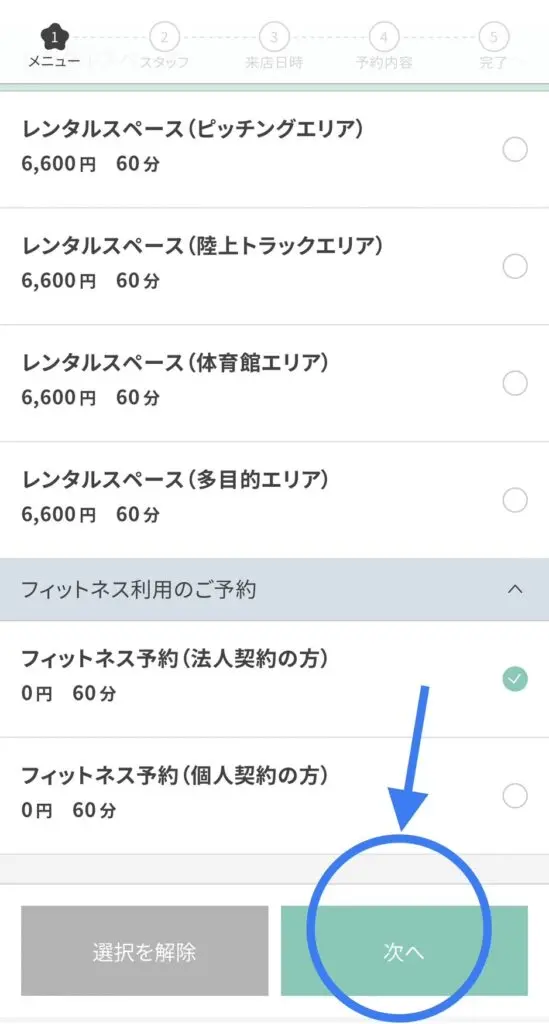The image size is (549, 1024).
Task: Click step 3 来店日時 circle icon
Action: [274, 37]
